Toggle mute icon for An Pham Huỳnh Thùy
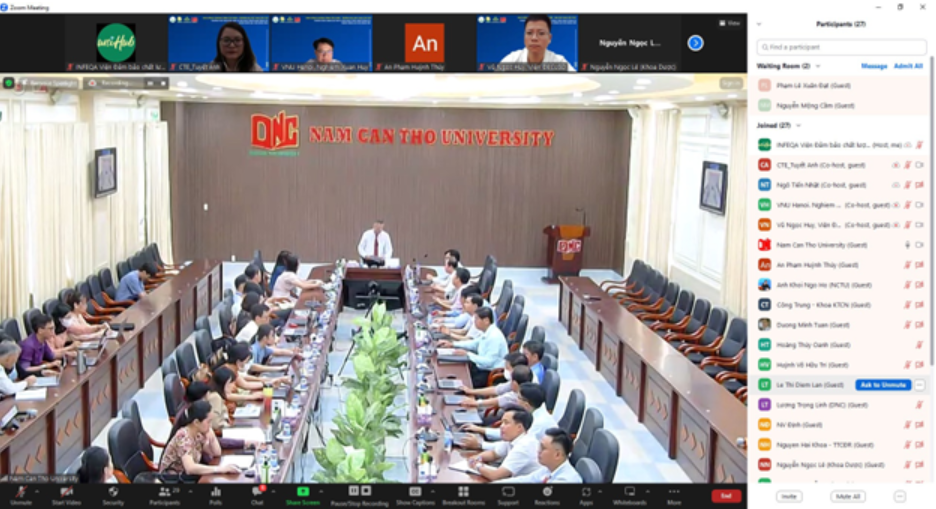This screenshot has height=509, width=936. click(907, 265)
